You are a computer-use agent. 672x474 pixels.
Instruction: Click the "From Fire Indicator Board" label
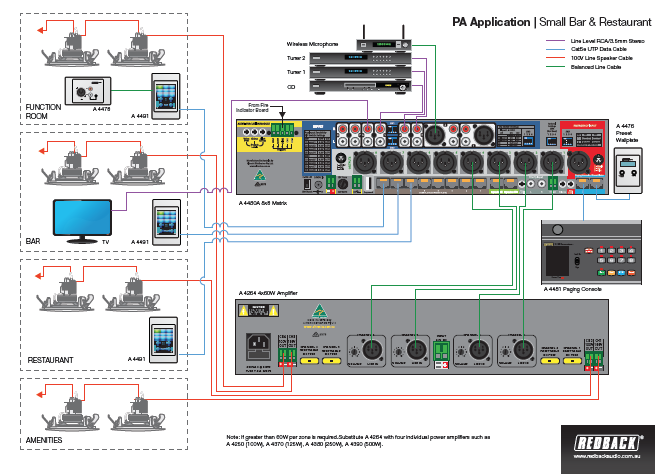coord(252,108)
